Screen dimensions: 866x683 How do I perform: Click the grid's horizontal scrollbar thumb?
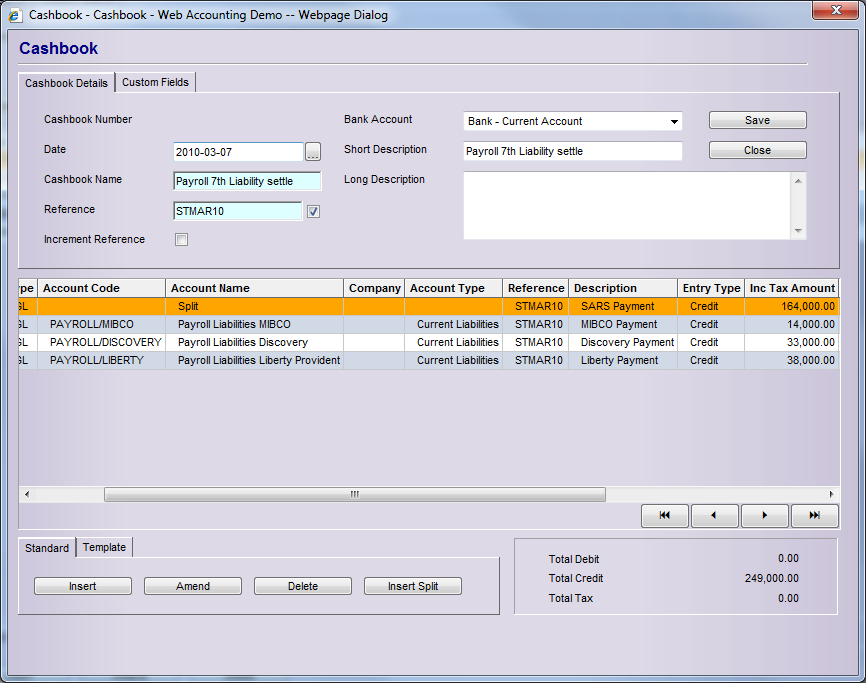(354, 495)
